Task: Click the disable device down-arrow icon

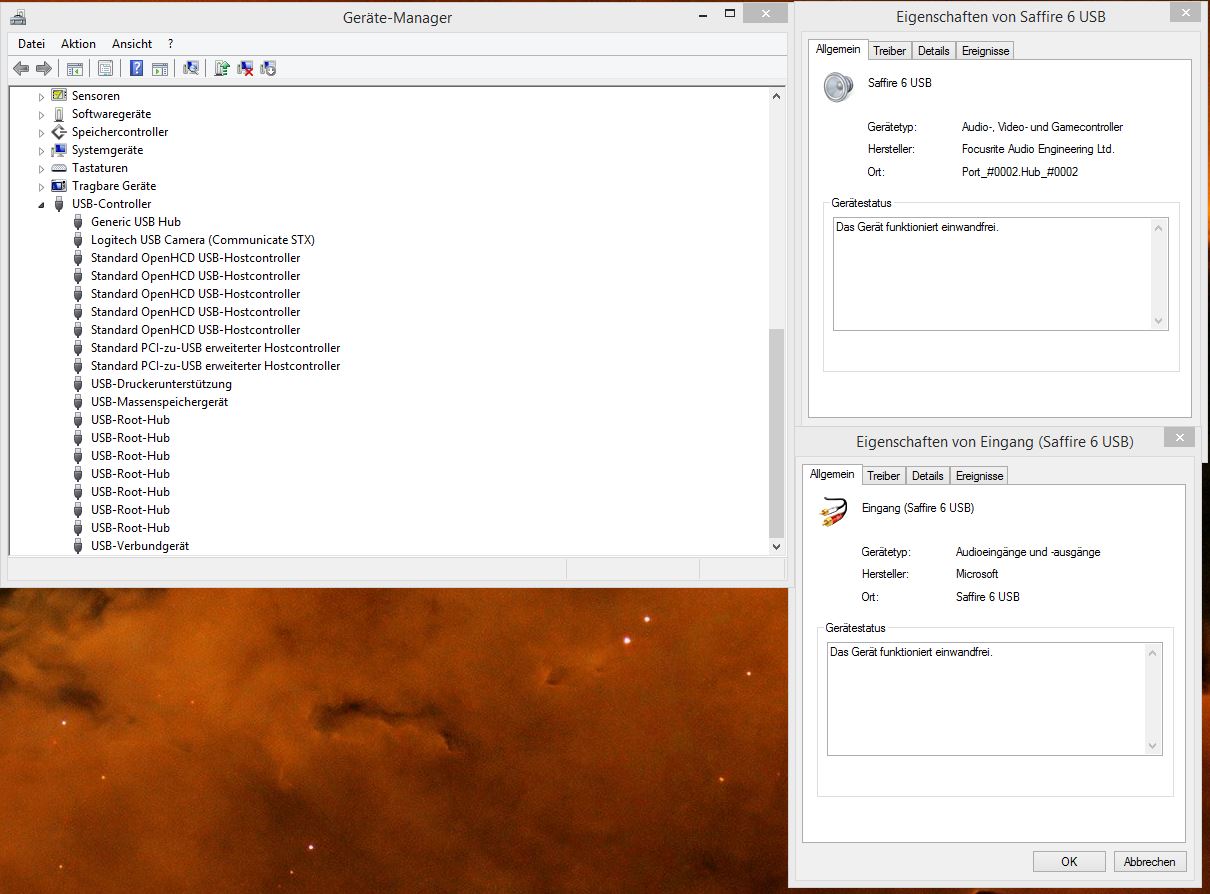Action: coord(268,68)
